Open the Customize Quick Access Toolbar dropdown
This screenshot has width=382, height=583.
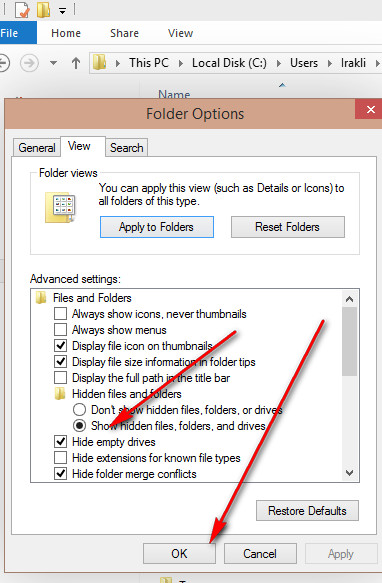click(62, 11)
